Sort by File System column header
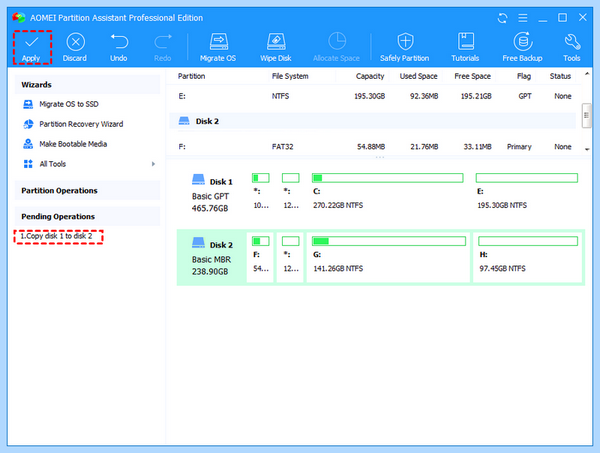600x453 pixels. point(290,76)
